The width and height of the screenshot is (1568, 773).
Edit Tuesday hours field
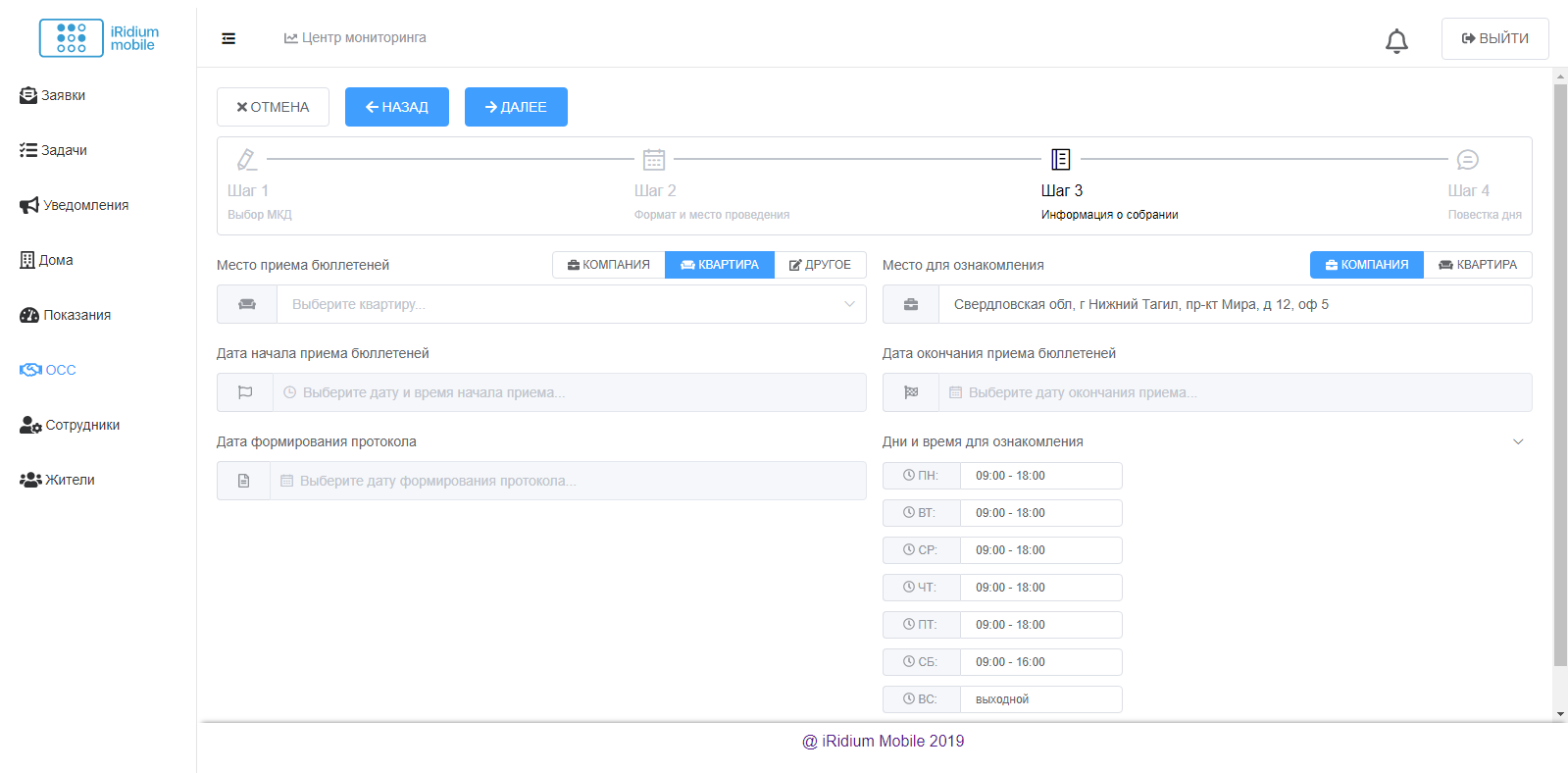click(1041, 513)
